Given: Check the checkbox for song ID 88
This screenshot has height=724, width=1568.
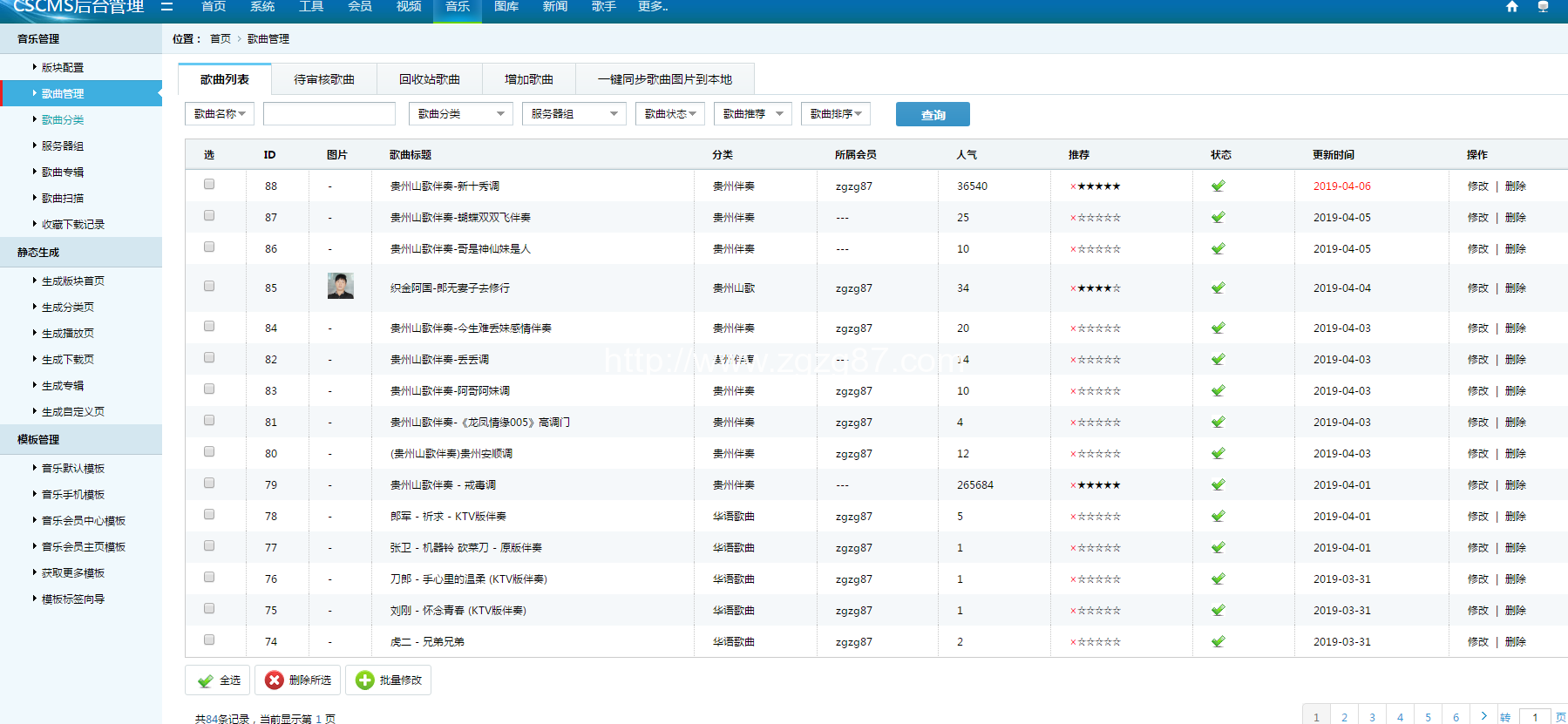Looking at the screenshot, I should point(209,185).
